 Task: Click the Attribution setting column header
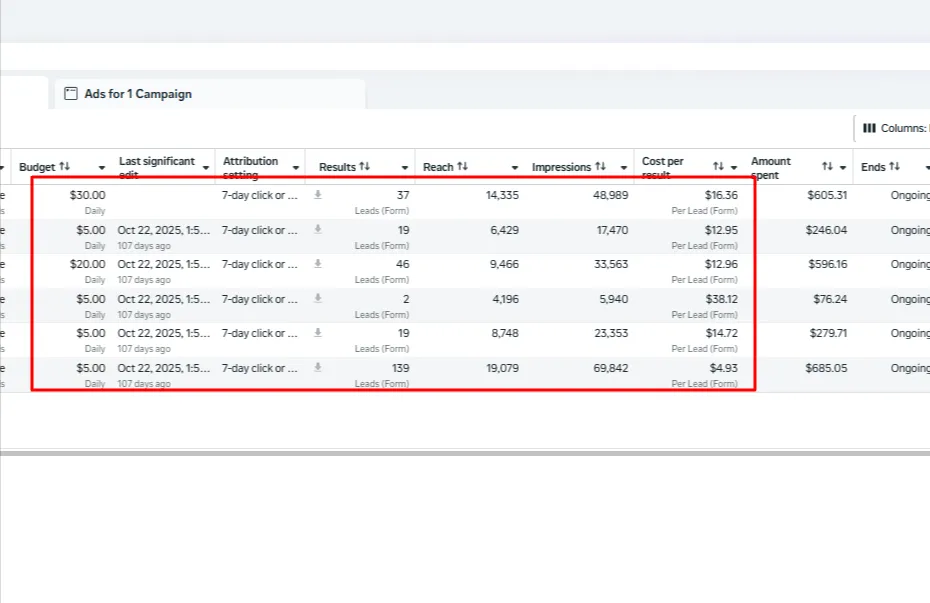[250, 167]
